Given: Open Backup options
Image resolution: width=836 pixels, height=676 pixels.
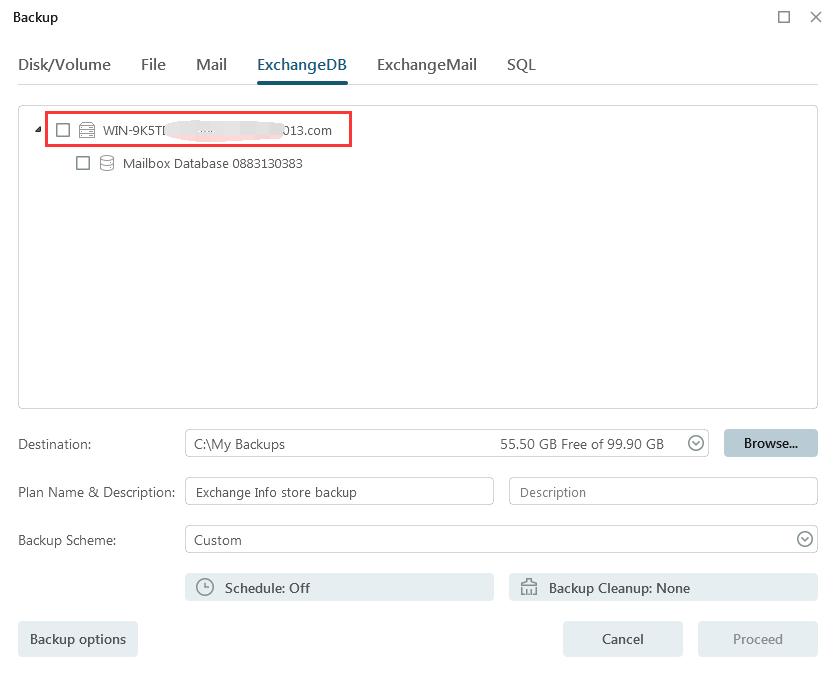Looking at the screenshot, I should click(78, 639).
